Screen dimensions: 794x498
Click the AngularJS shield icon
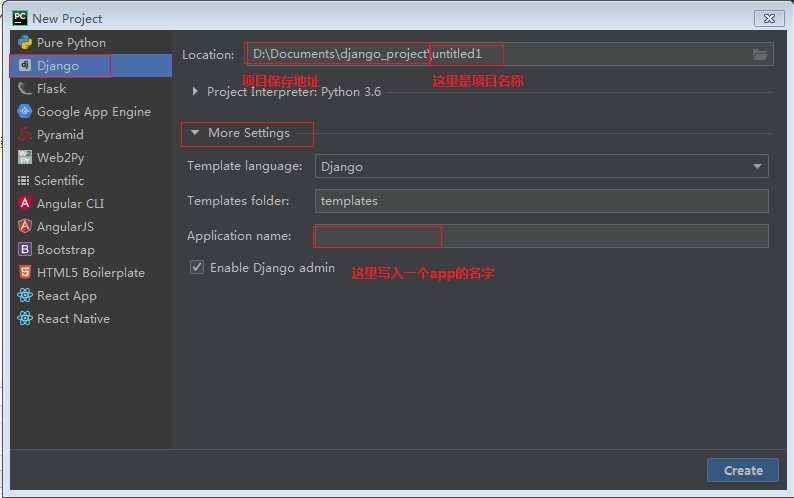pyautogui.click(x=24, y=226)
